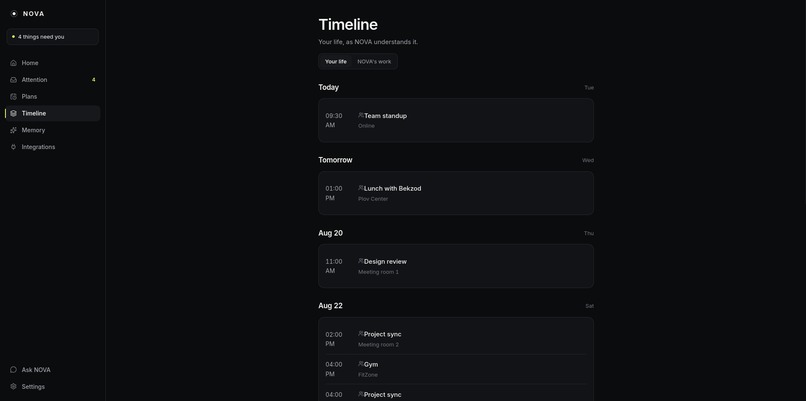Open Settings in the sidebar
The height and width of the screenshot is (401, 806).
(x=52, y=387)
